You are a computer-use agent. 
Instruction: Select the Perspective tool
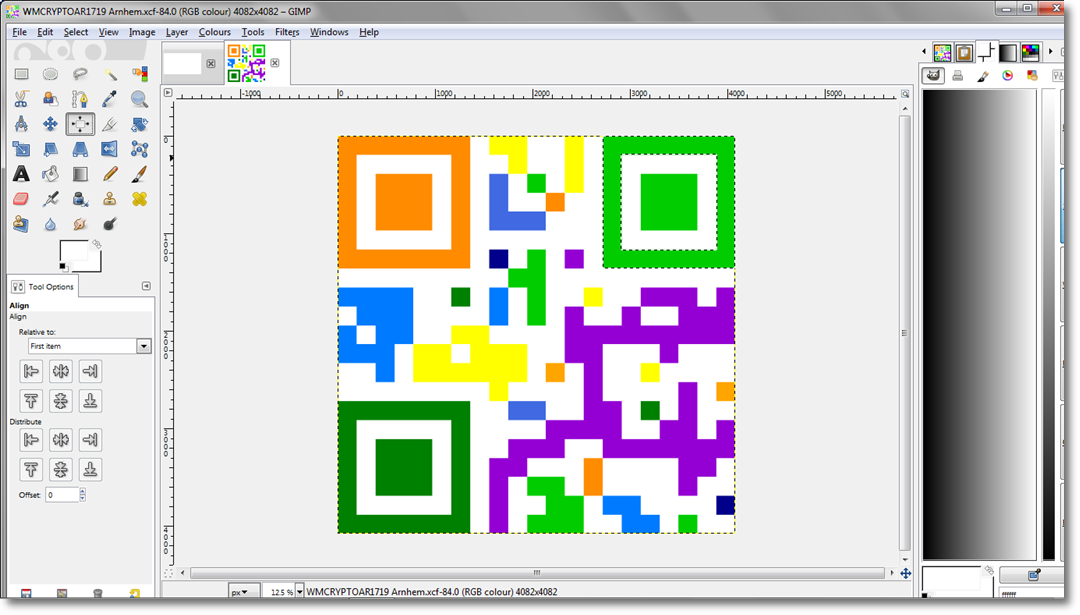[80, 149]
